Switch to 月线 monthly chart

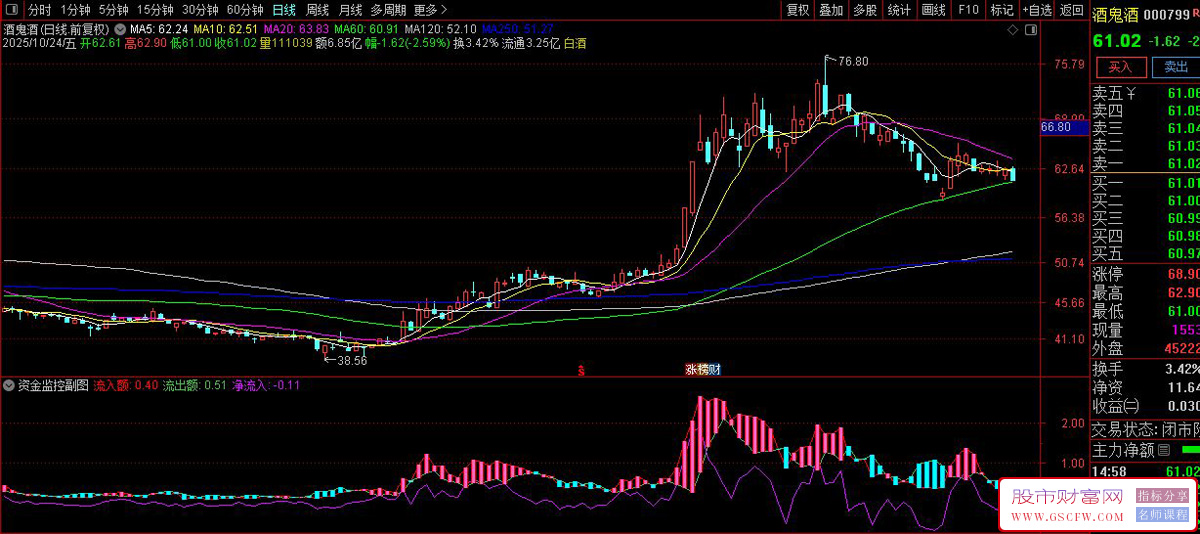(351, 10)
